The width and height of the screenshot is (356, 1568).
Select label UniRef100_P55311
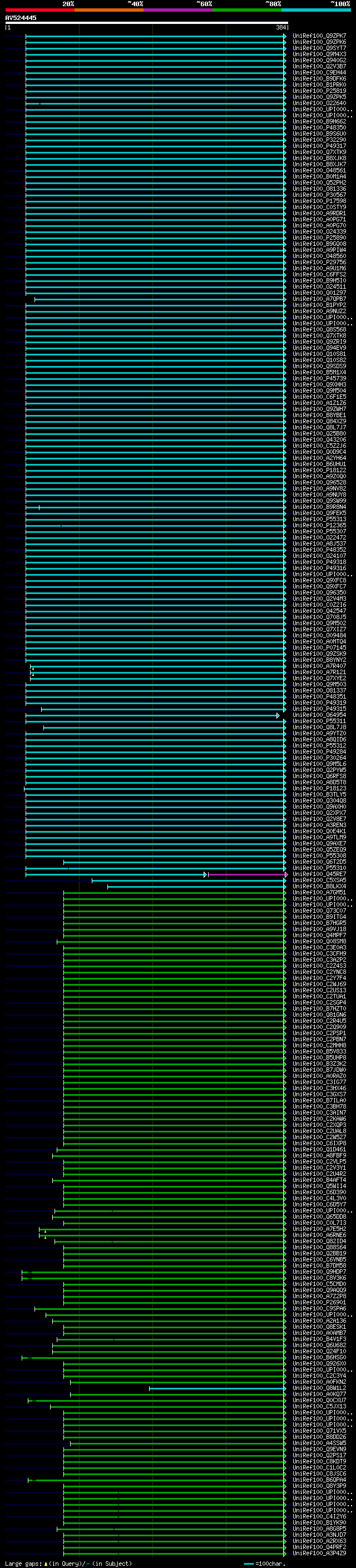(319, 721)
